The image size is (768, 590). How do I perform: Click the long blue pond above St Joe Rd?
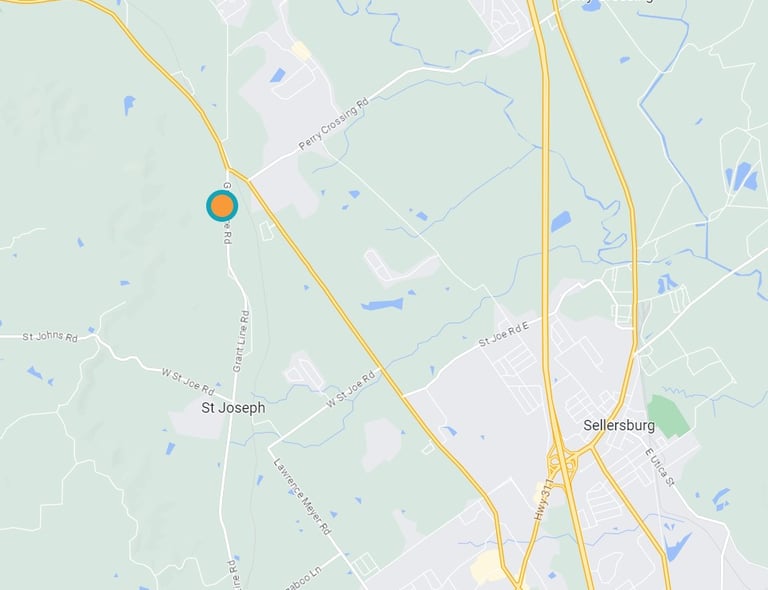coord(383,304)
